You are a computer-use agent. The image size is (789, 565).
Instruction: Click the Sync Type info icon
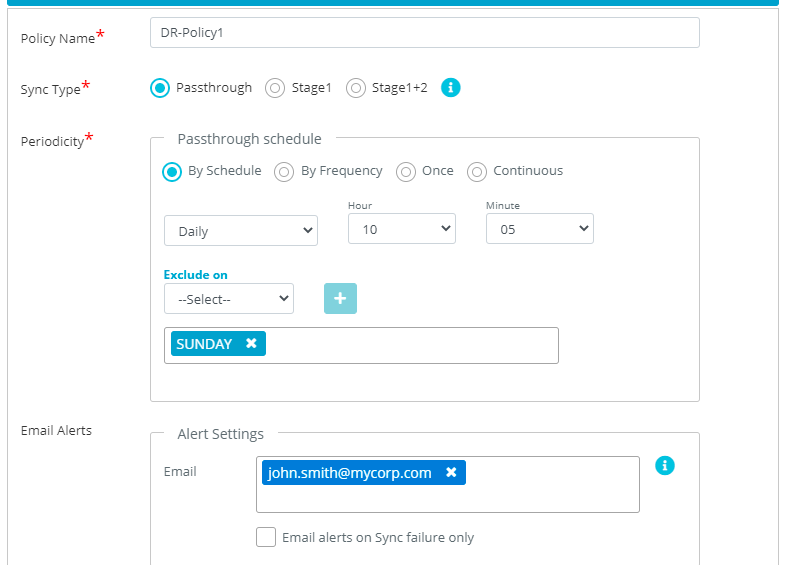(451, 88)
